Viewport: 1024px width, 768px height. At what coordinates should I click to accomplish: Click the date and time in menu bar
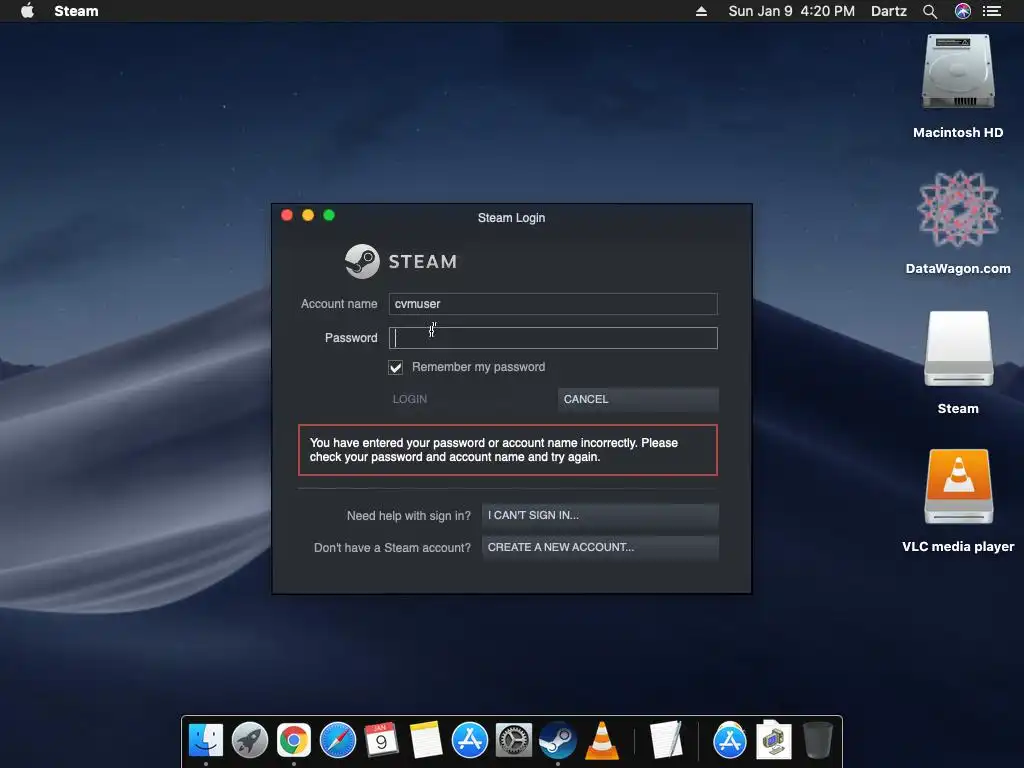tap(792, 11)
